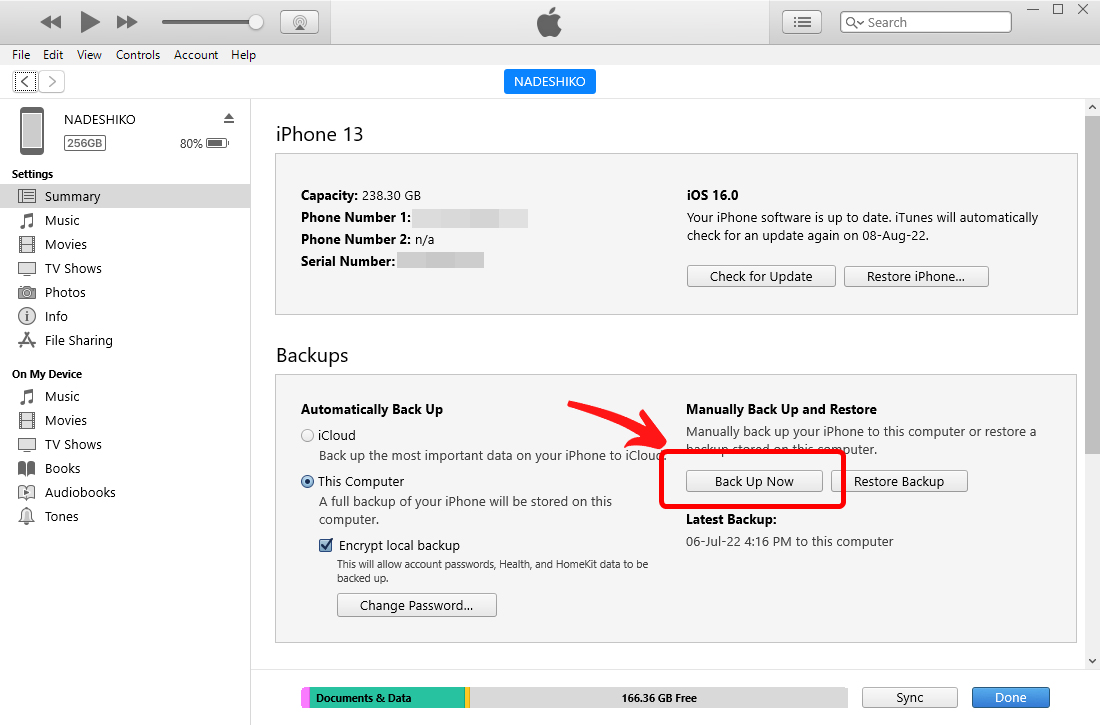This screenshot has height=725, width=1100.
Task: Click the blue Done button
Action: [1010, 698]
